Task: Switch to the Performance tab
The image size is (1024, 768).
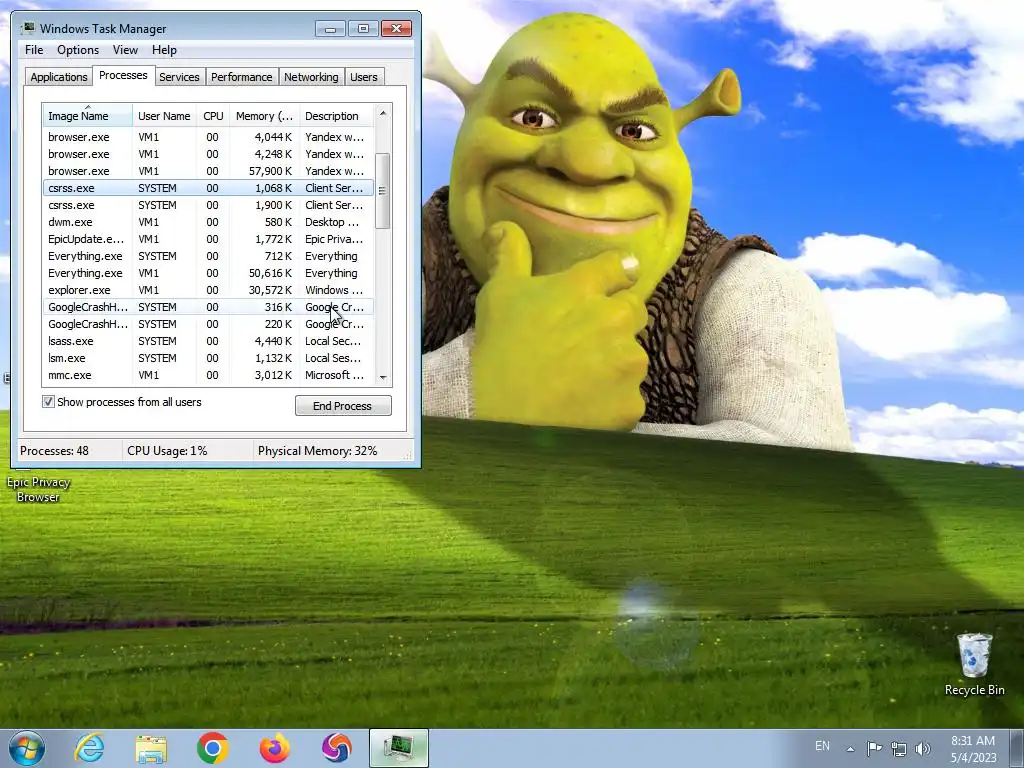Action: point(241,77)
